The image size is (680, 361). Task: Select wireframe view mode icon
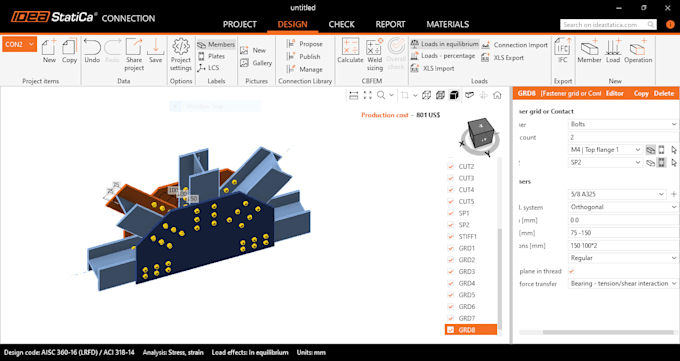click(x=426, y=95)
